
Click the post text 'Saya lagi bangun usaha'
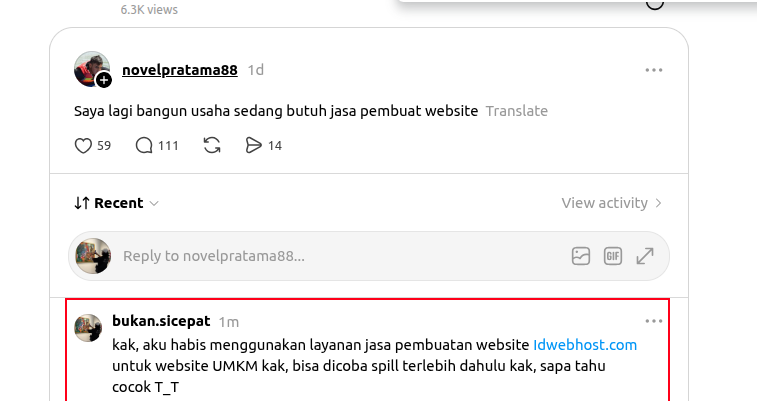coord(152,111)
